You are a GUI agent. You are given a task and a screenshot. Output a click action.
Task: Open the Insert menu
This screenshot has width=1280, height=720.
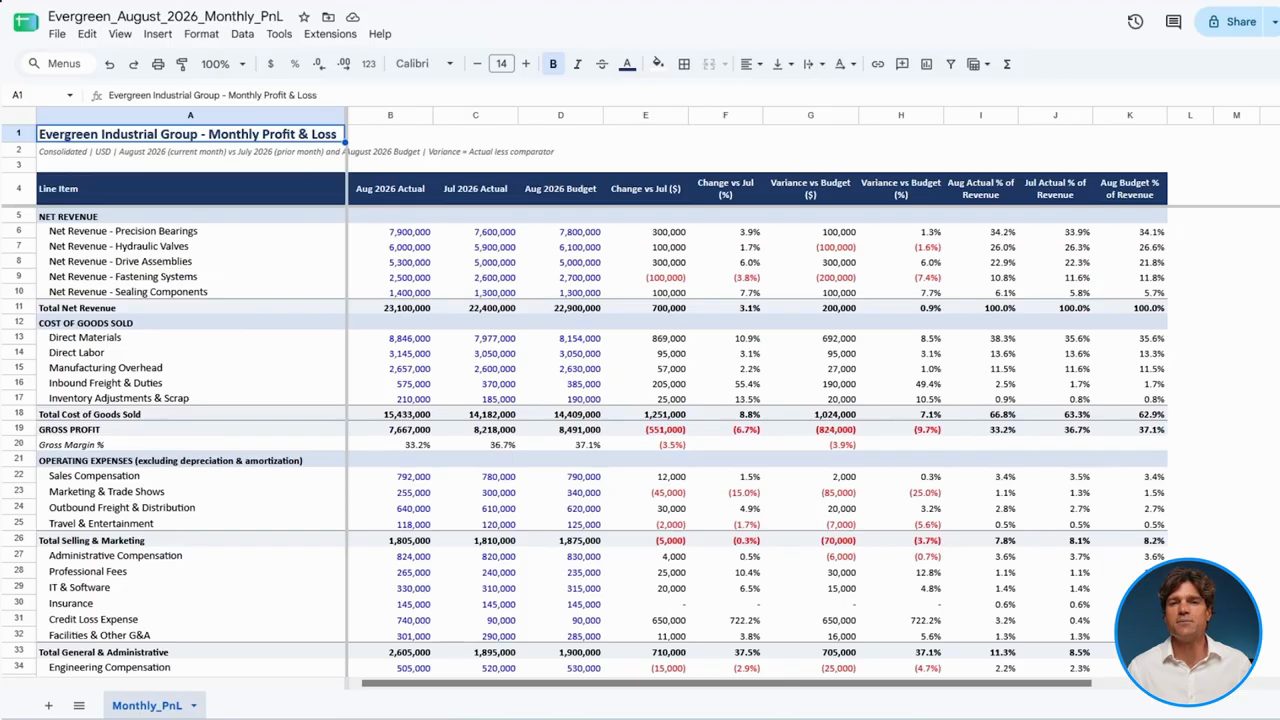pos(158,34)
